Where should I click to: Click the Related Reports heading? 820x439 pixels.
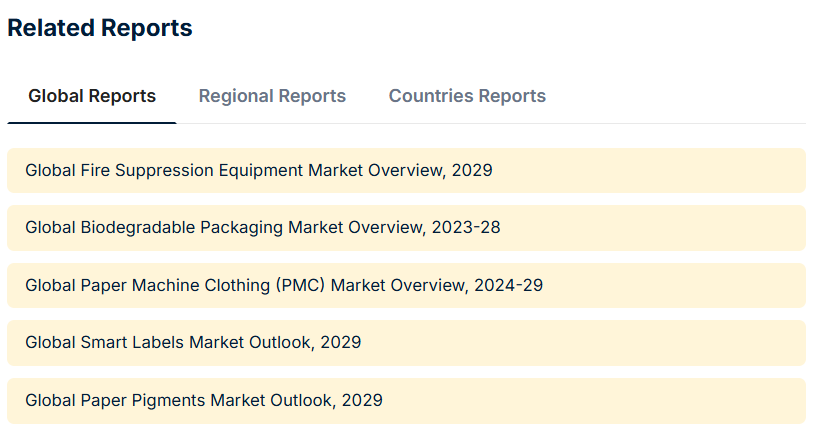point(100,28)
